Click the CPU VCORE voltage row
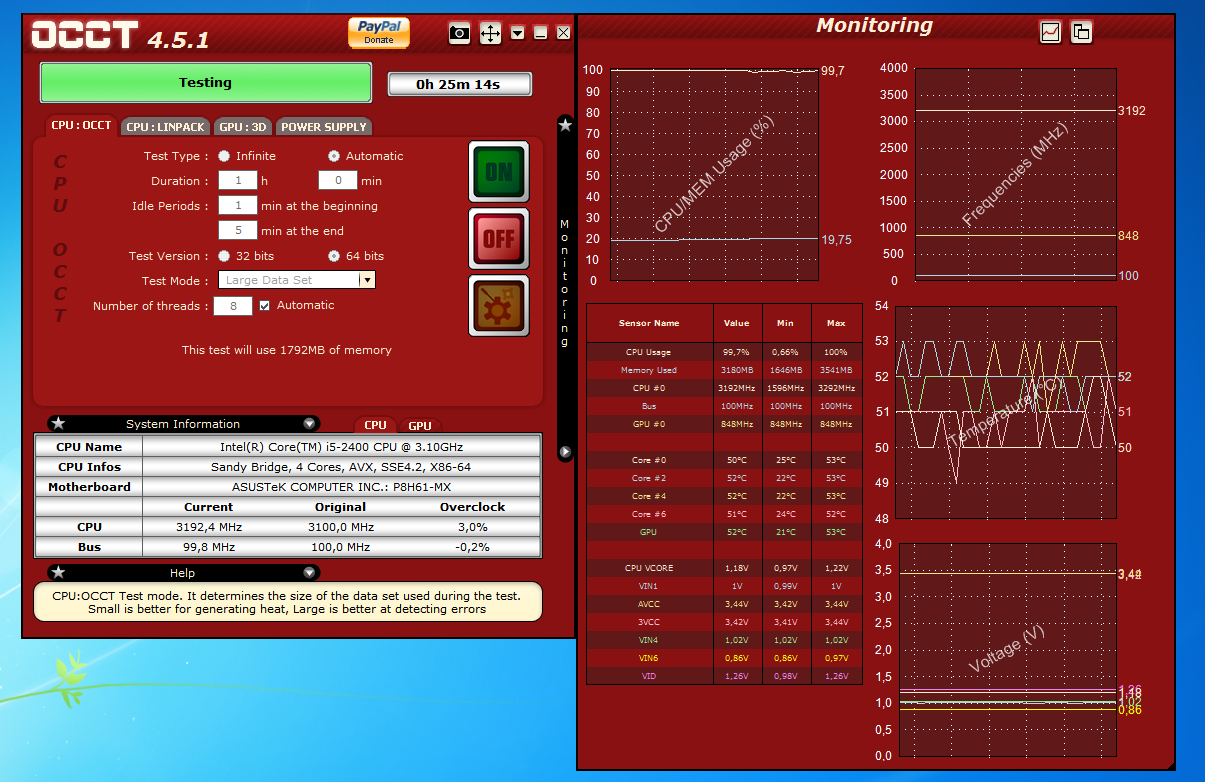The height and width of the screenshot is (782, 1205). pos(724,568)
